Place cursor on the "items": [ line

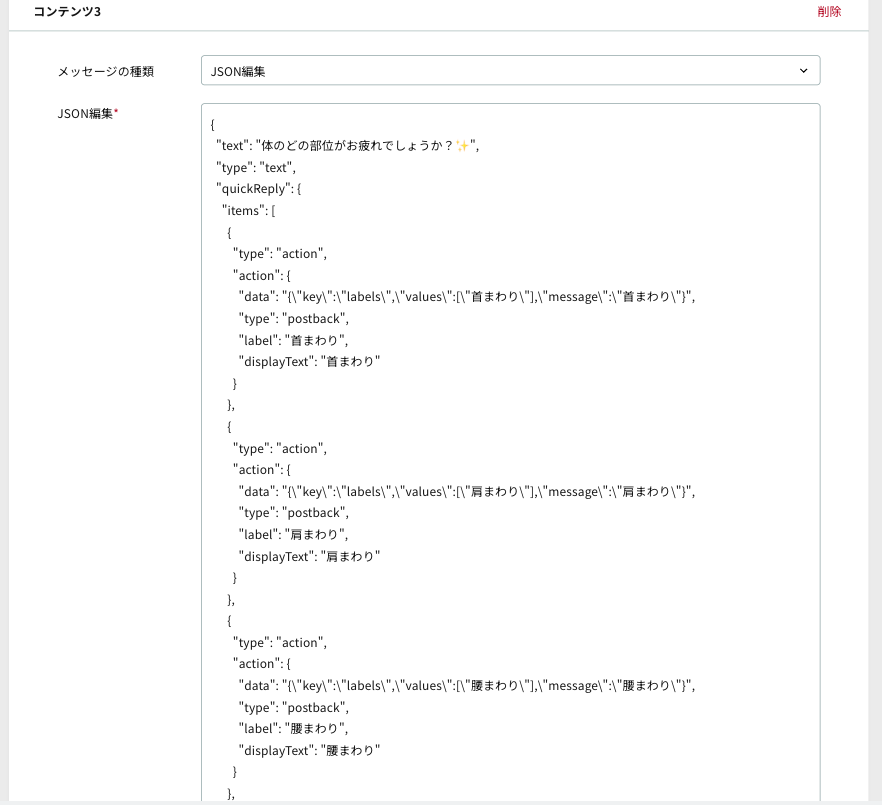tap(249, 211)
